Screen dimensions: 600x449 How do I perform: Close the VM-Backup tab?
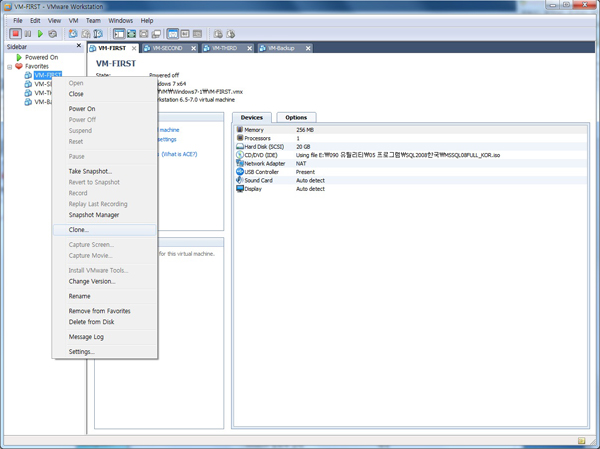coord(308,48)
